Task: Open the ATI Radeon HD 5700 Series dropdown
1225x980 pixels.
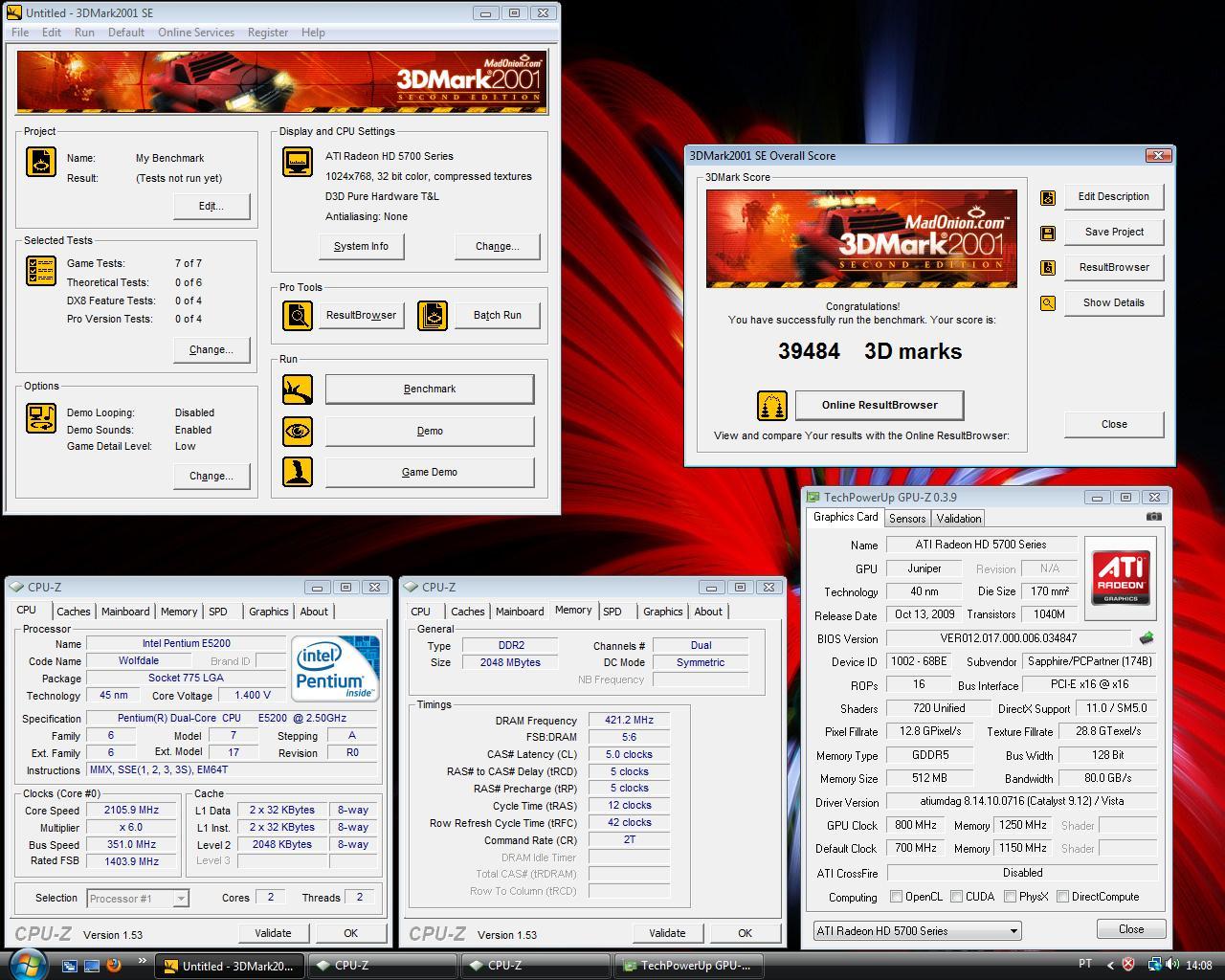Action: click(x=917, y=930)
